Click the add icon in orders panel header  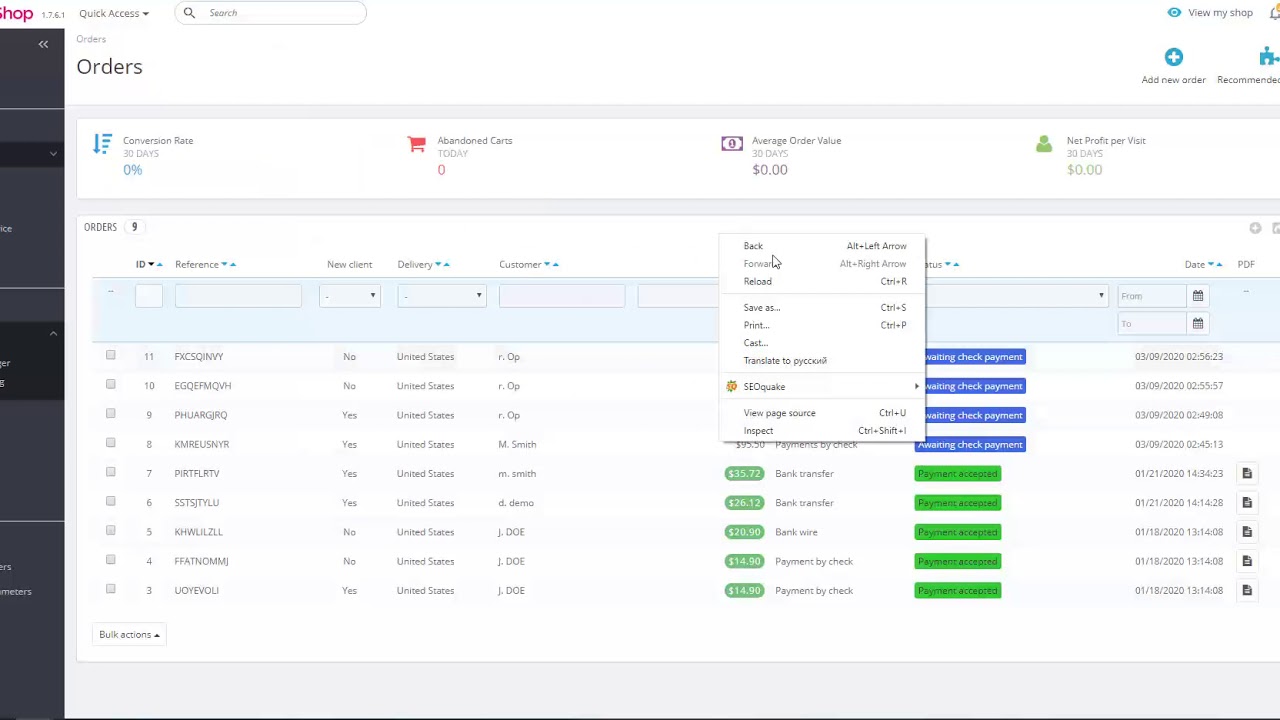click(x=1255, y=228)
